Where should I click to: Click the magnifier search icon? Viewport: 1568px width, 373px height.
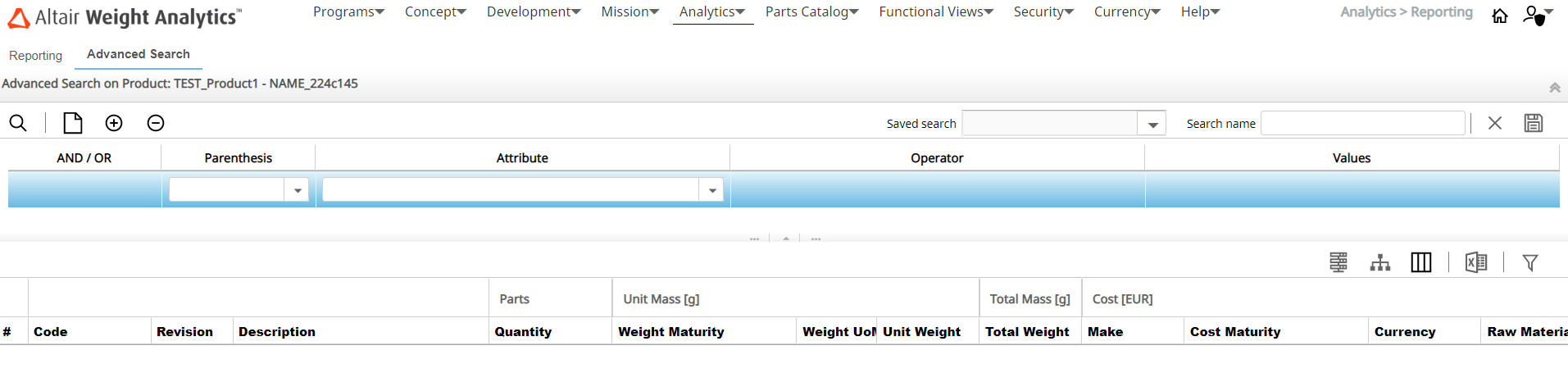tap(18, 123)
